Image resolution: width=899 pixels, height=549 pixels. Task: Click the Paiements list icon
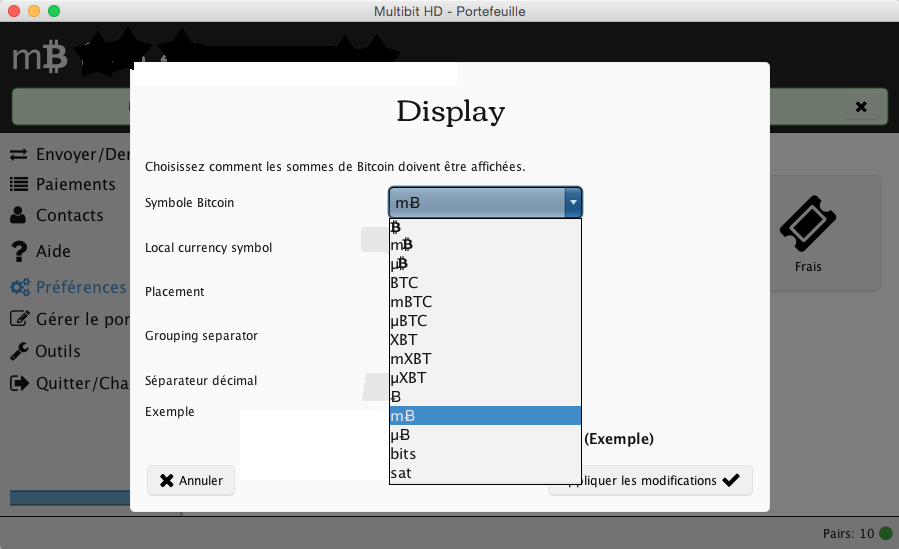click(18, 184)
